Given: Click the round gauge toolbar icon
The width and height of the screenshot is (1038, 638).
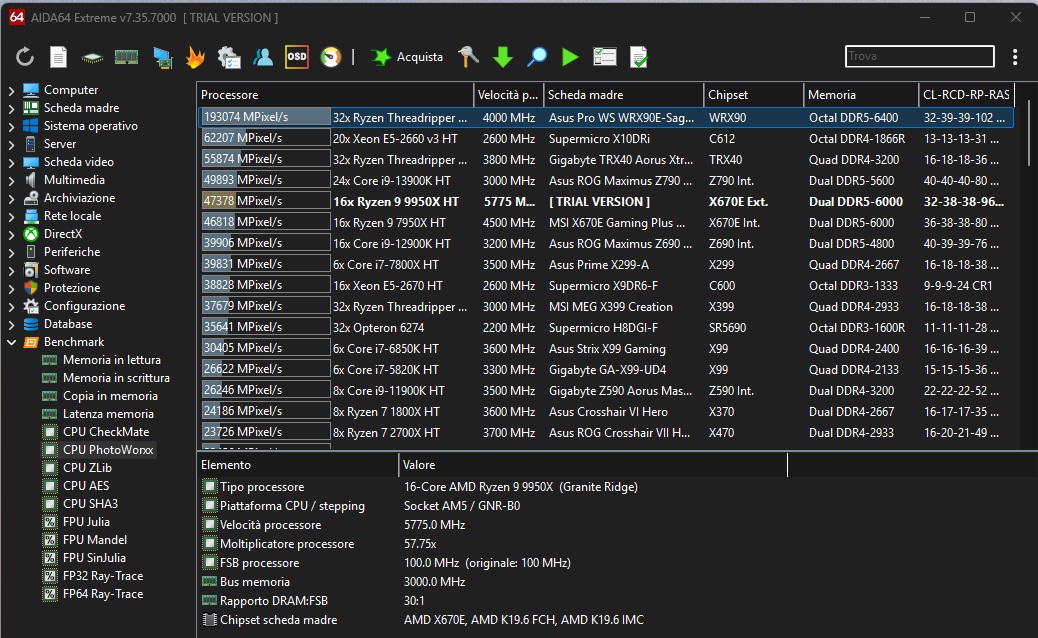Looking at the screenshot, I should click(330, 57).
